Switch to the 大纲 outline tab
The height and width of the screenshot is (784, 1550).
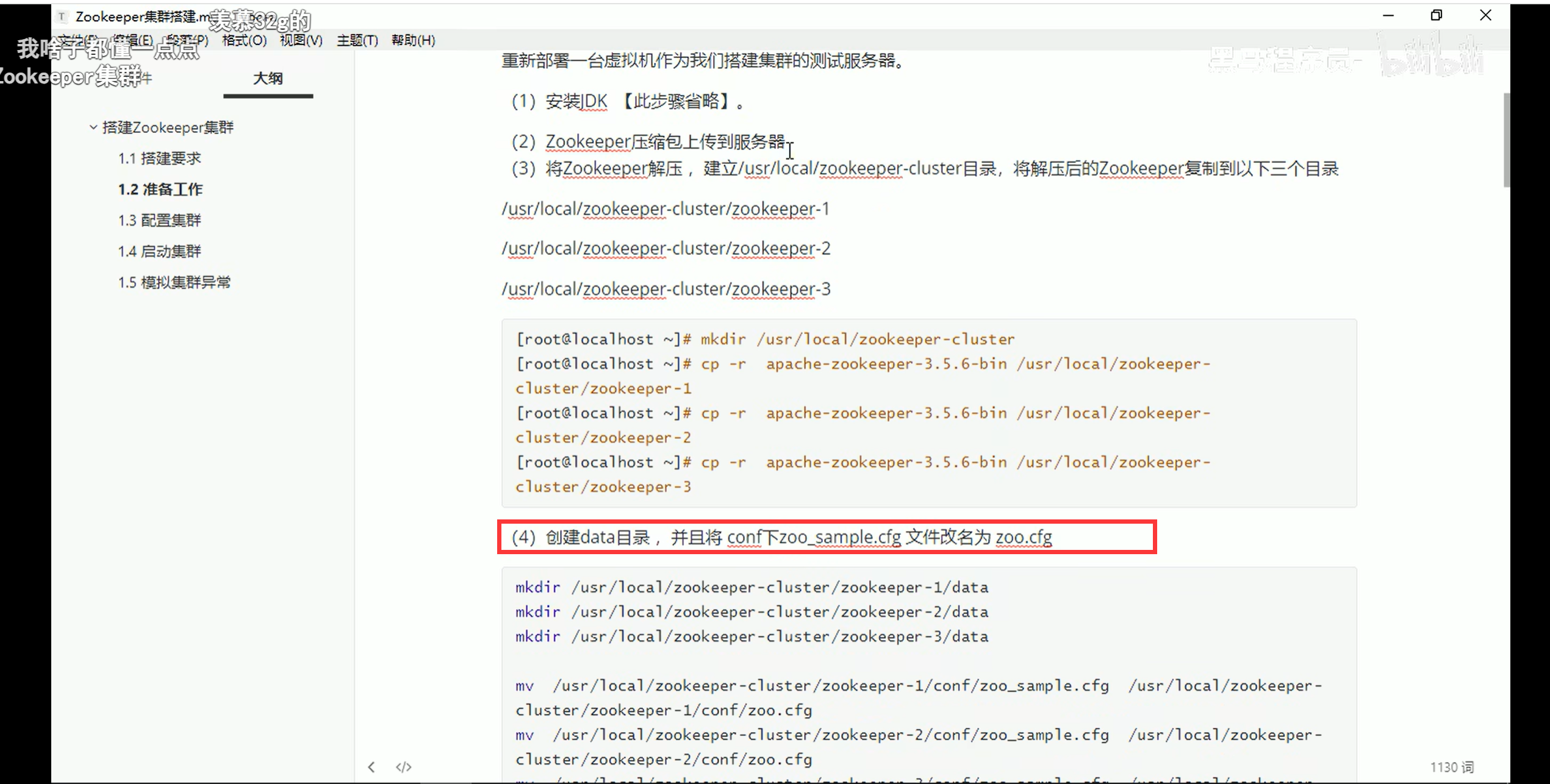(x=268, y=79)
